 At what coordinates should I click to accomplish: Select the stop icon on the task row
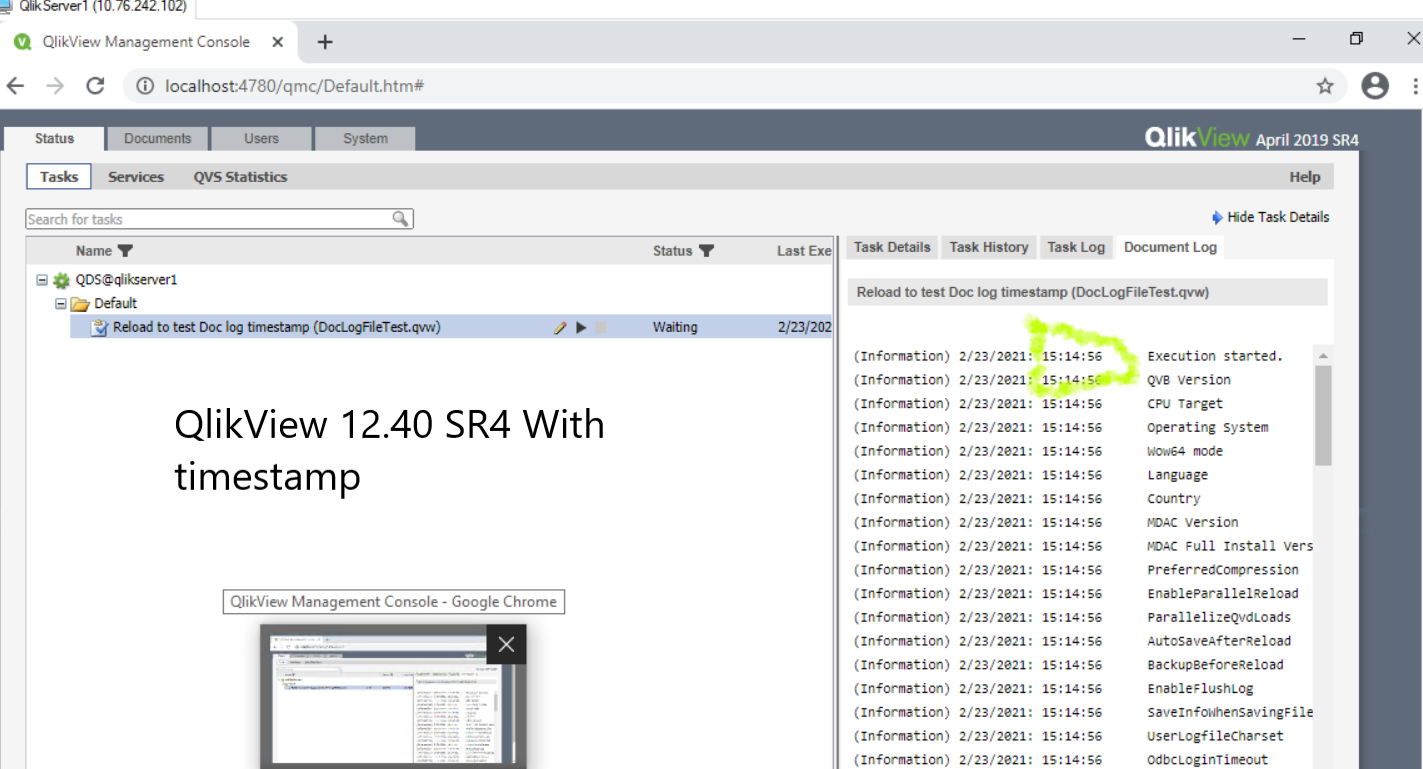pyautogui.click(x=600, y=327)
